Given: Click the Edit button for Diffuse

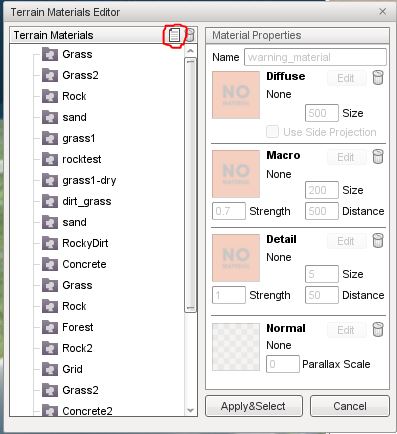Looking at the screenshot, I should (x=345, y=78).
